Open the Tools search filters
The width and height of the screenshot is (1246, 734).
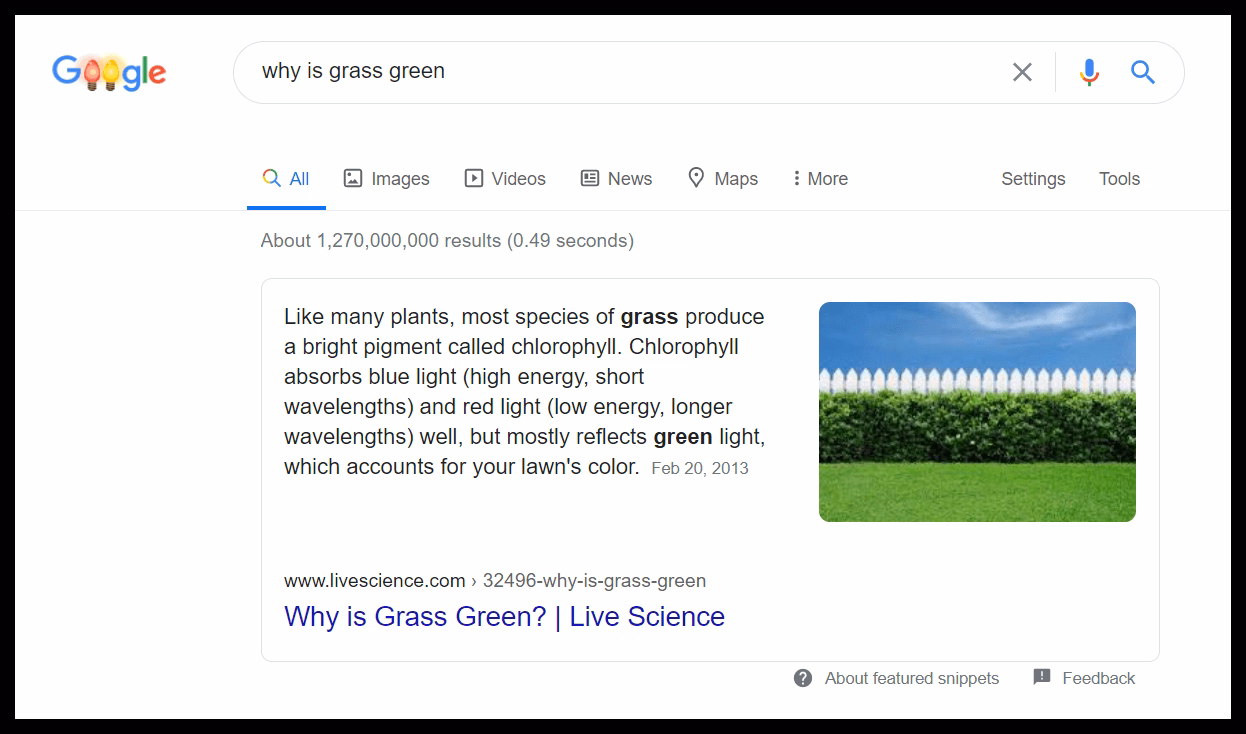coord(1119,179)
